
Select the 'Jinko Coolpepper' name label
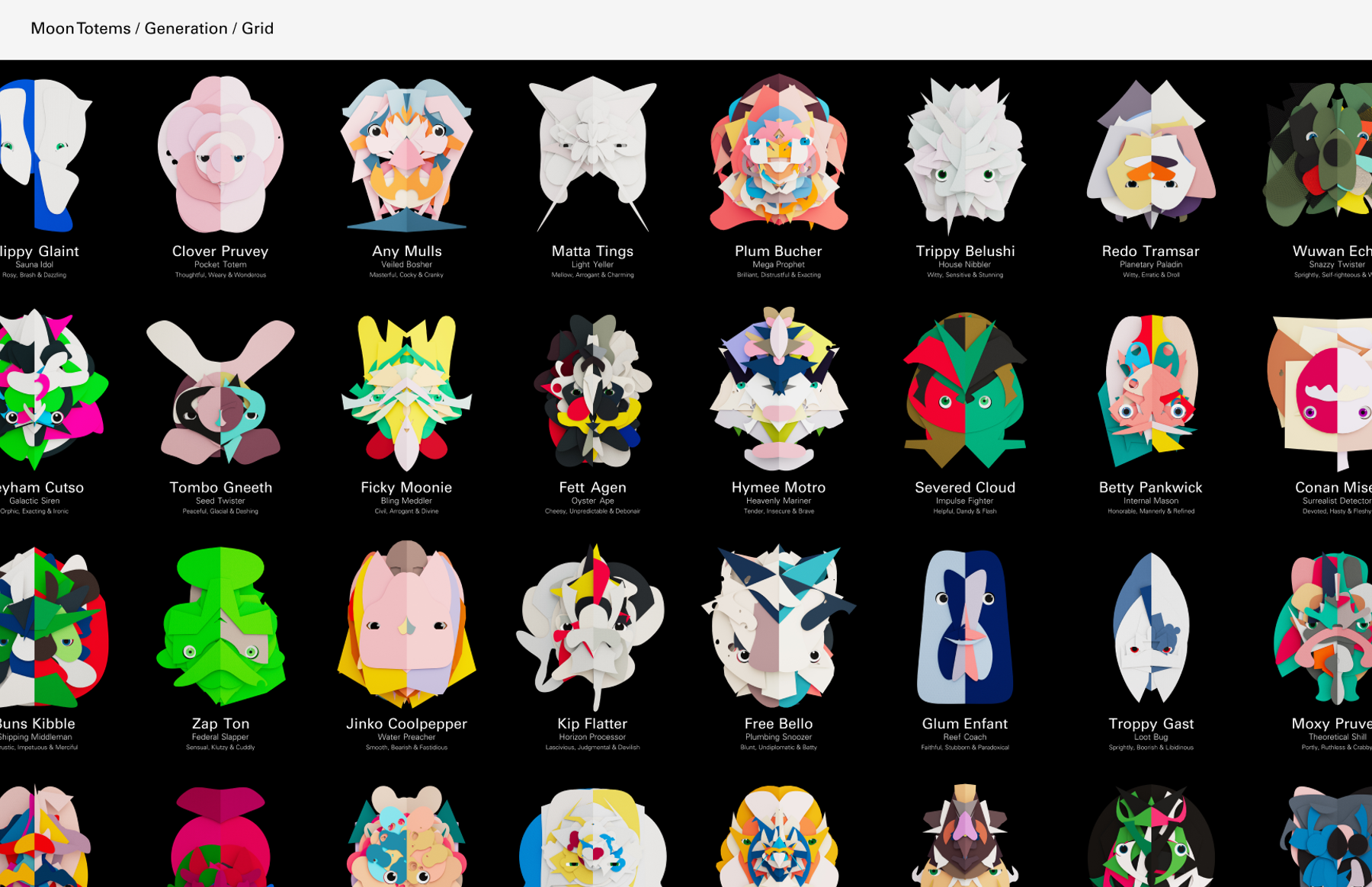[x=406, y=723]
